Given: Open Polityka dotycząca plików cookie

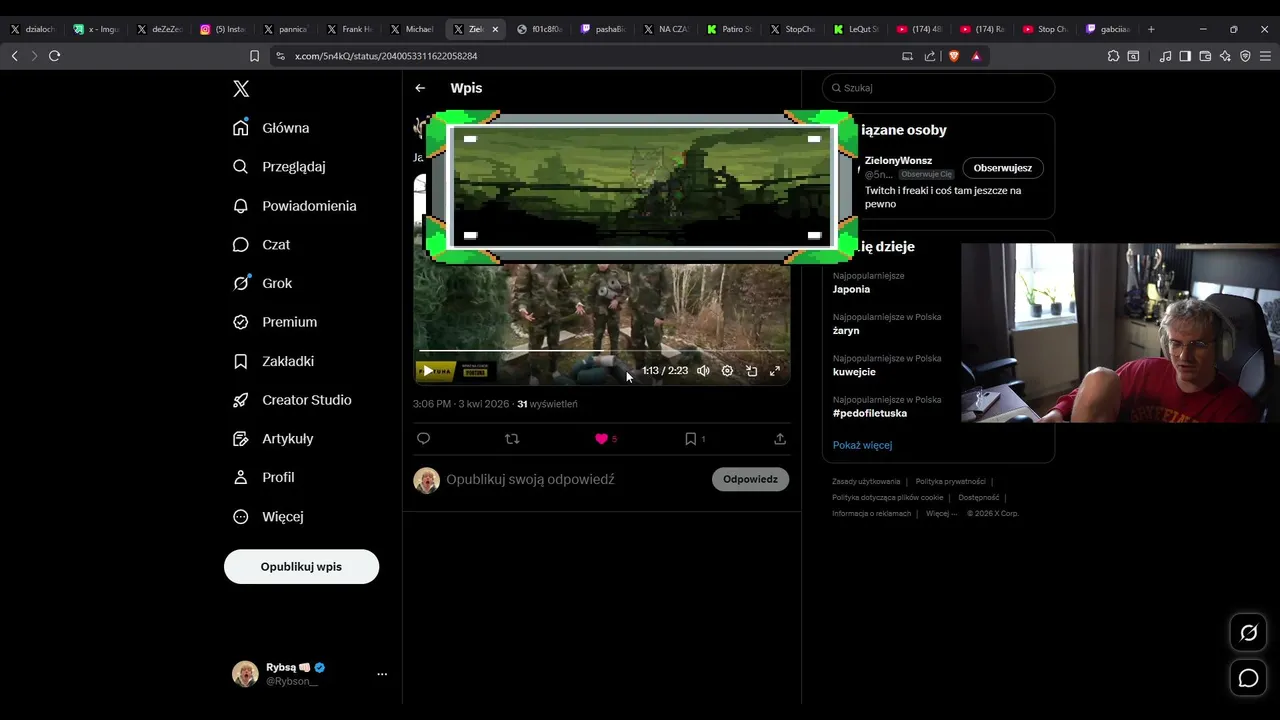Looking at the screenshot, I should (887, 498).
